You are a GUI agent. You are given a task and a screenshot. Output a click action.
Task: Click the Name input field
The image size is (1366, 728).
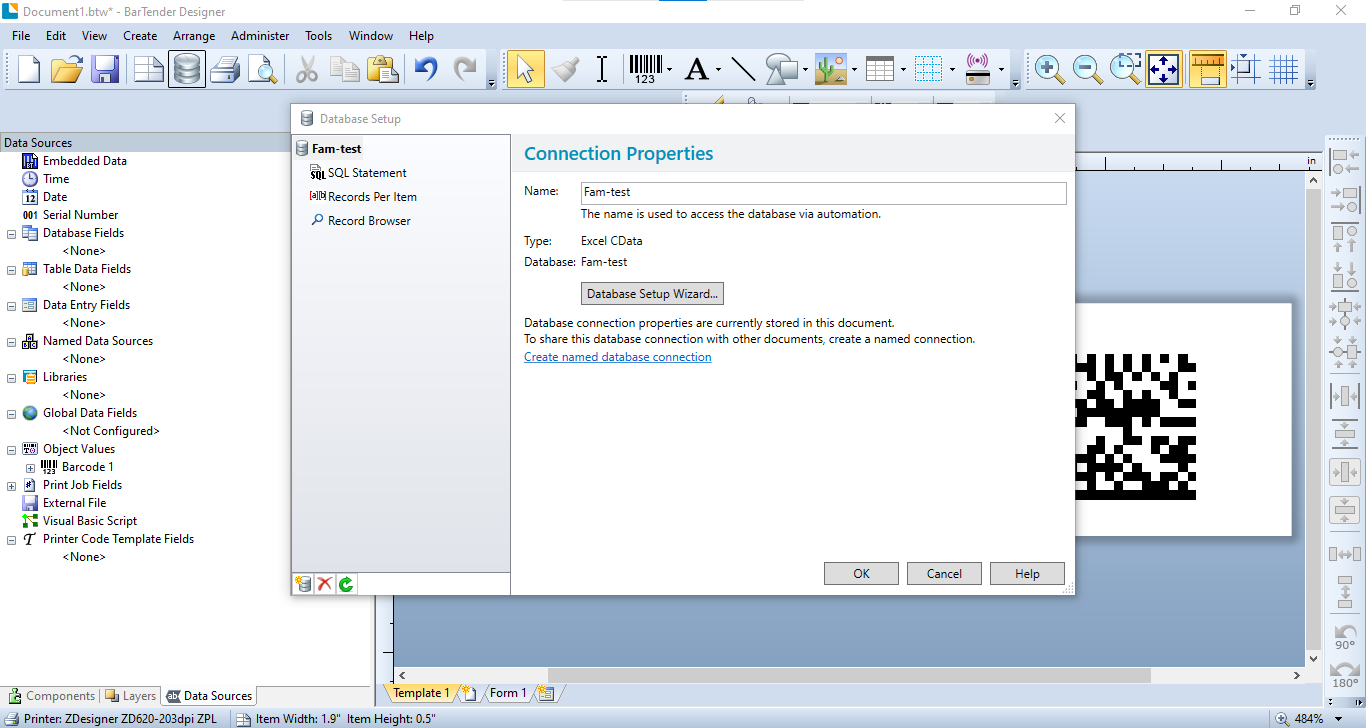pyautogui.click(x=824, y=193)
